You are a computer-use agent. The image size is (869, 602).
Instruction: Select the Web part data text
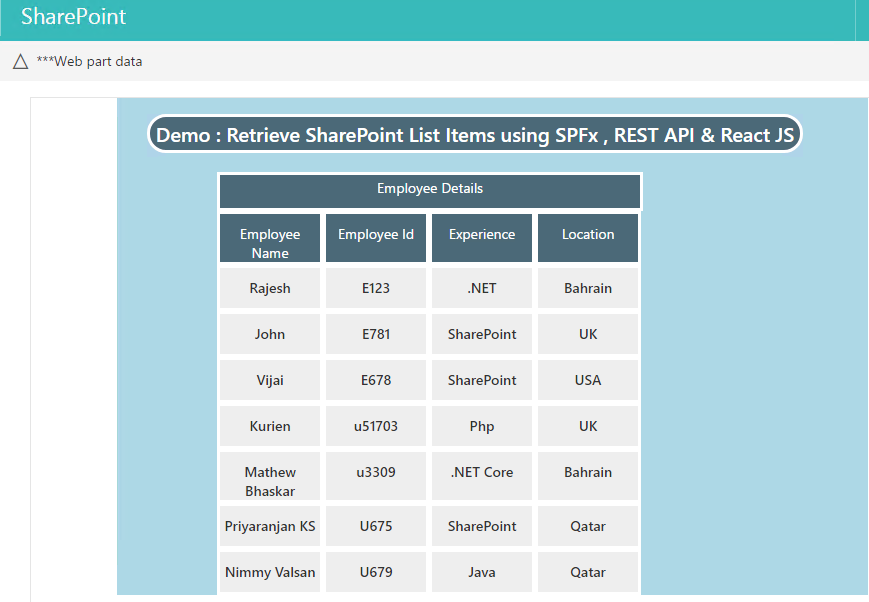click(x=89, y=62)
